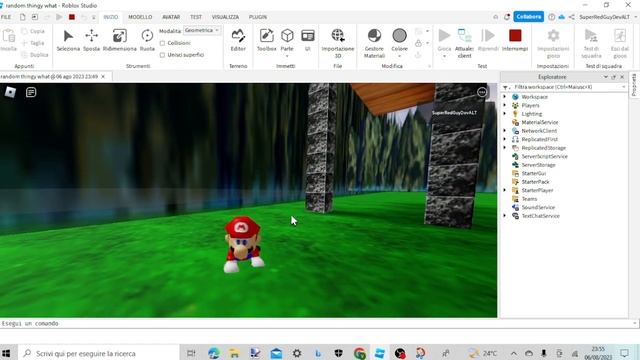
Task: Switch view with Attuale: client
Action: coord(464,43)
